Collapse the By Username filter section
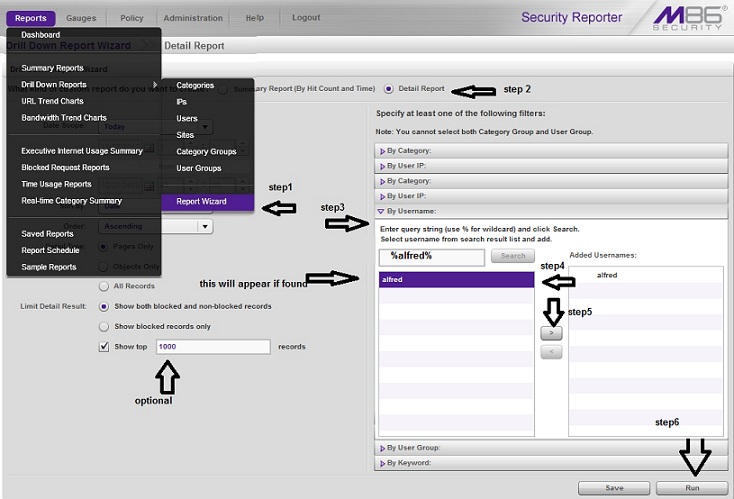734x499 pixels. 412,212
